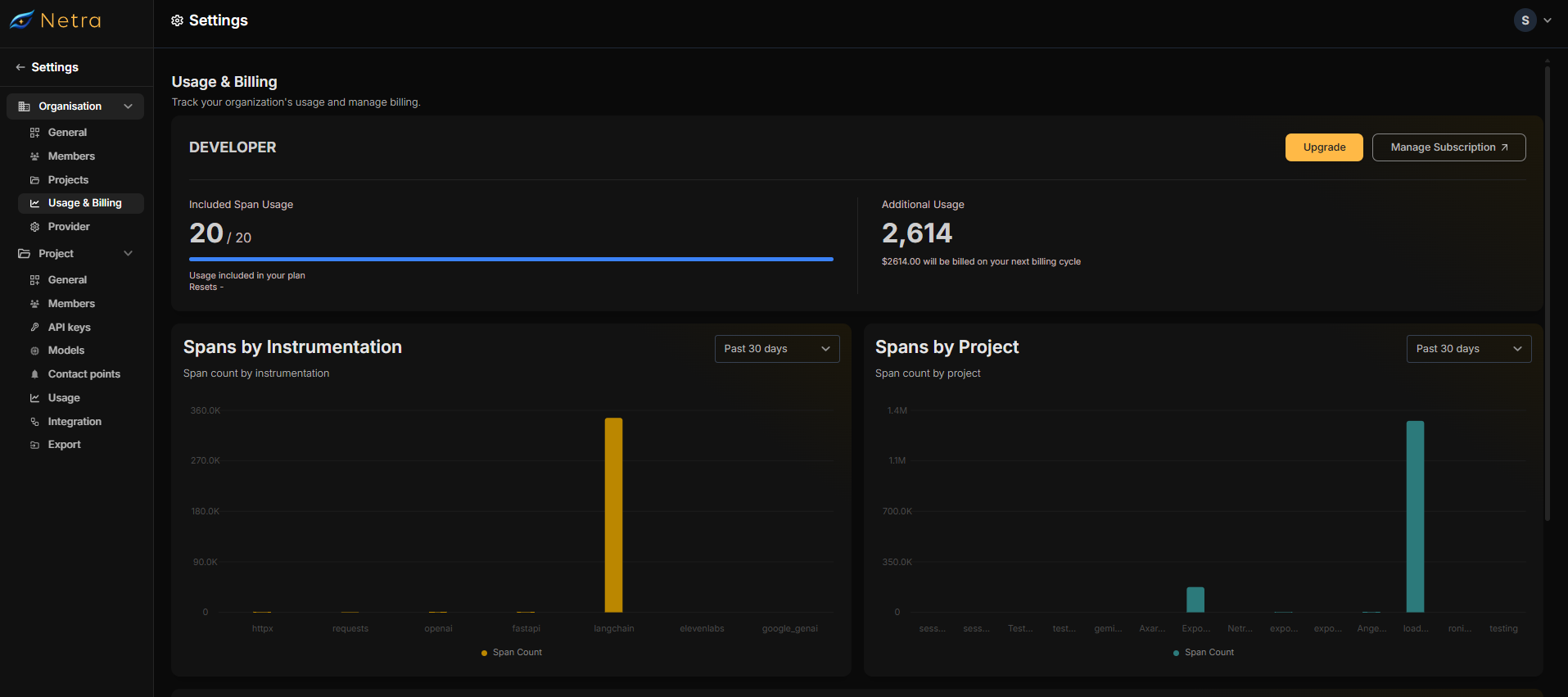Click the elevenlabs axis label
Image resolution: width=1568 pixels, height=697 pixels.
click(702, 629)
